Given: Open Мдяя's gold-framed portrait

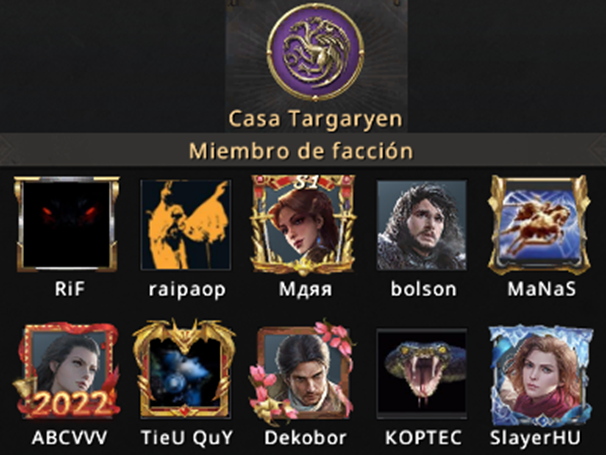Looking at the screenshot, I should click(x=303, y=225).
